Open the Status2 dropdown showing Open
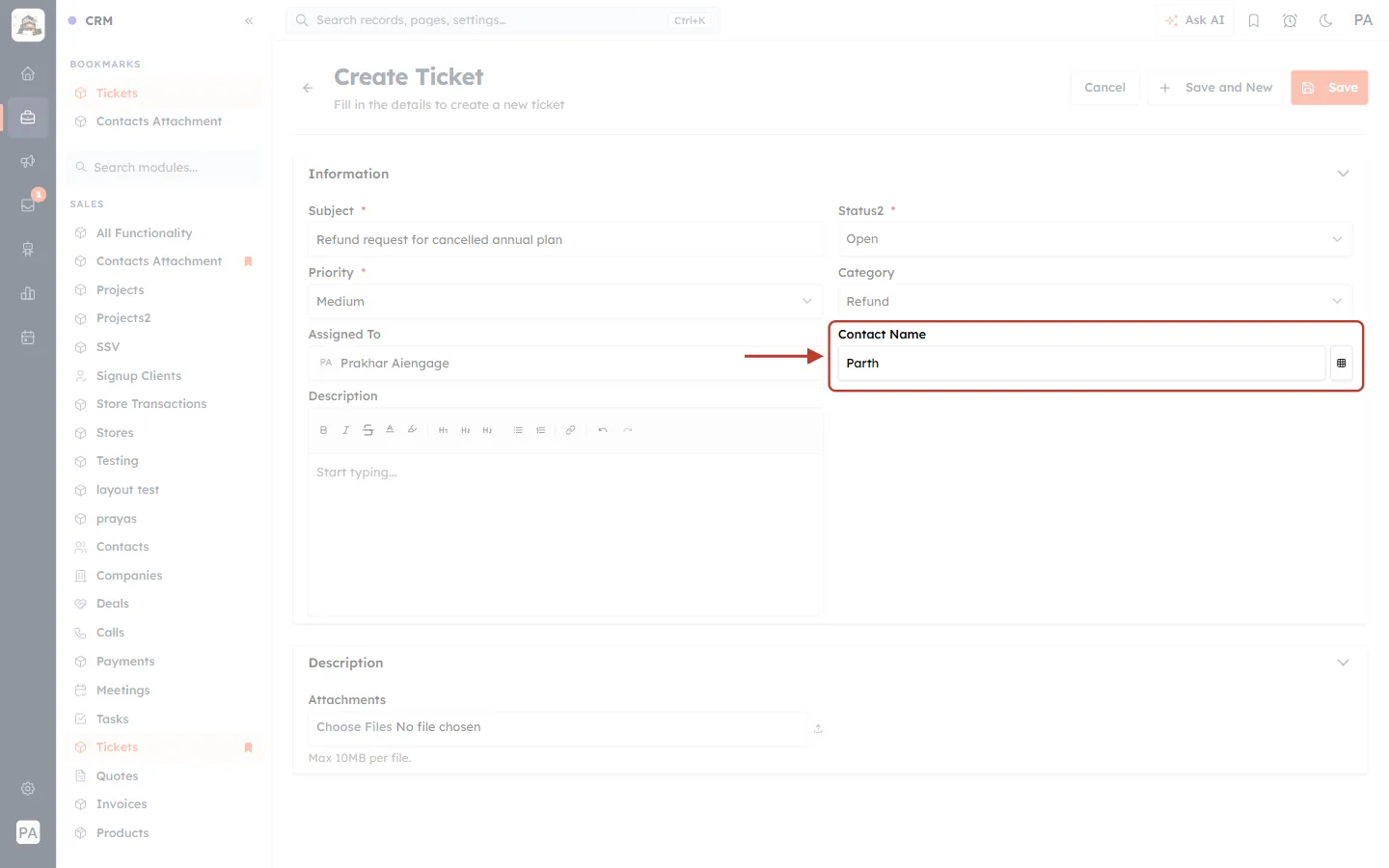Viewport: 1389px width, 868px height. (x=1095, y=239)
